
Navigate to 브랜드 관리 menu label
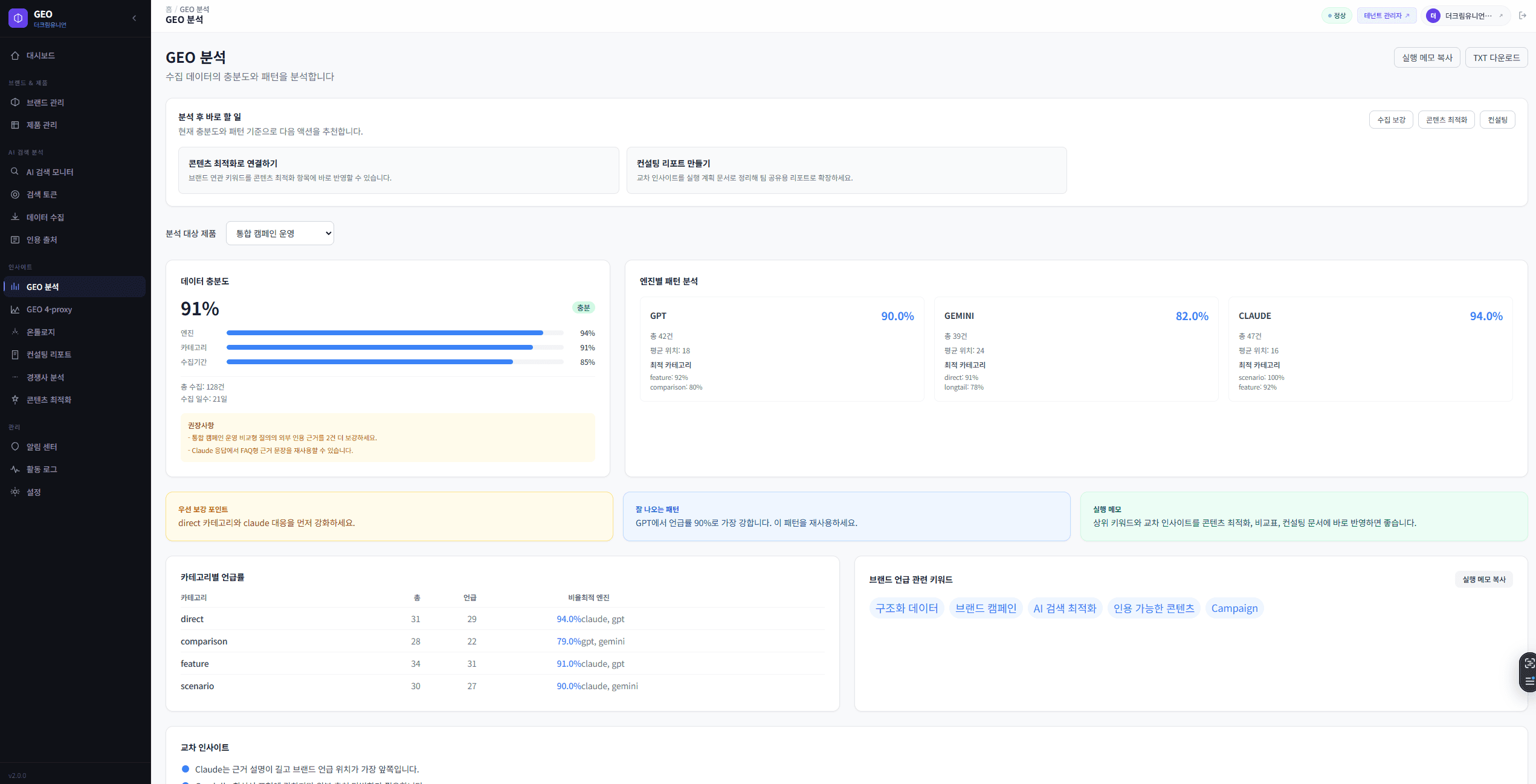[45, 102]
